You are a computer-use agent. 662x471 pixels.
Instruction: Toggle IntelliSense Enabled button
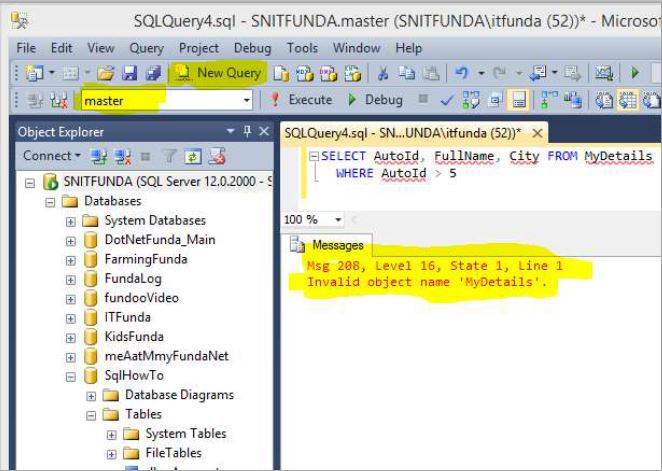tap(518, 100)
